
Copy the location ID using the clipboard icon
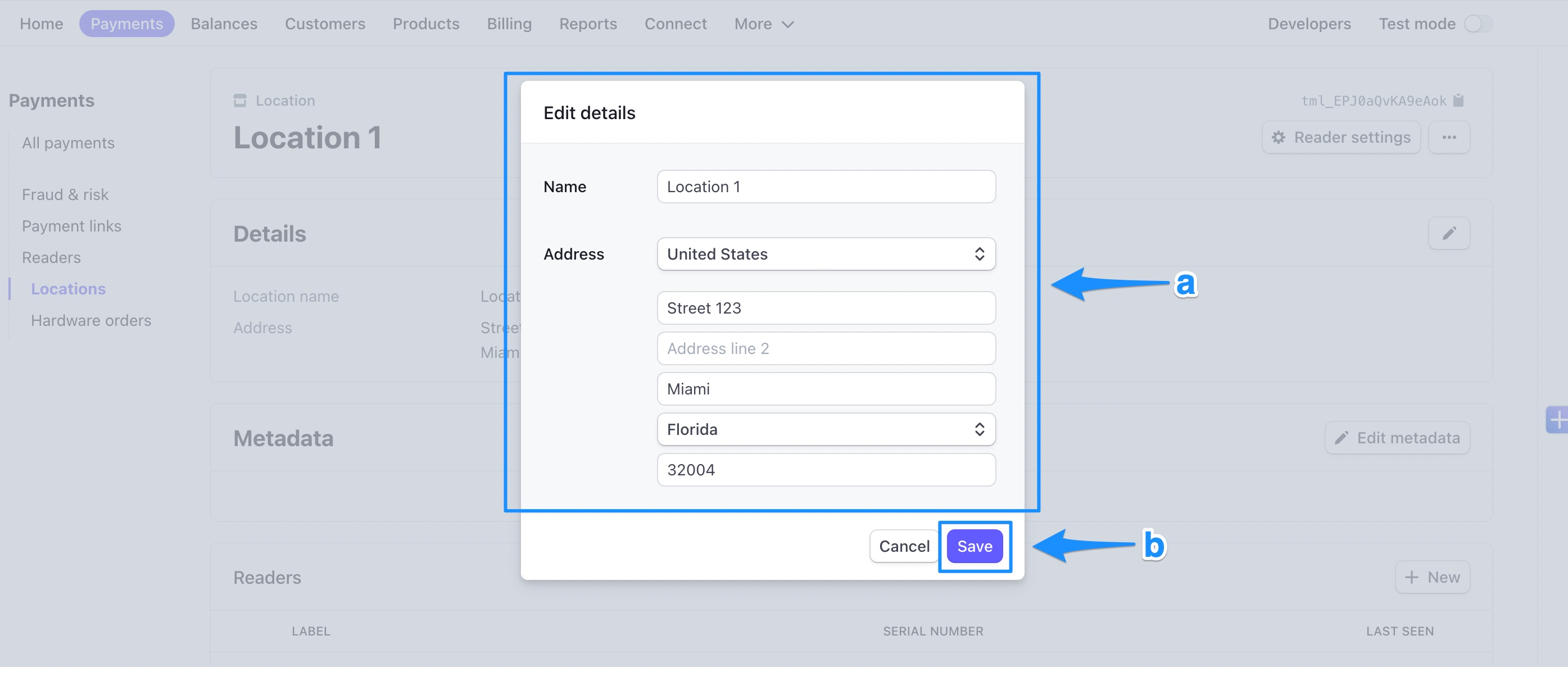tap(1457, 101)
